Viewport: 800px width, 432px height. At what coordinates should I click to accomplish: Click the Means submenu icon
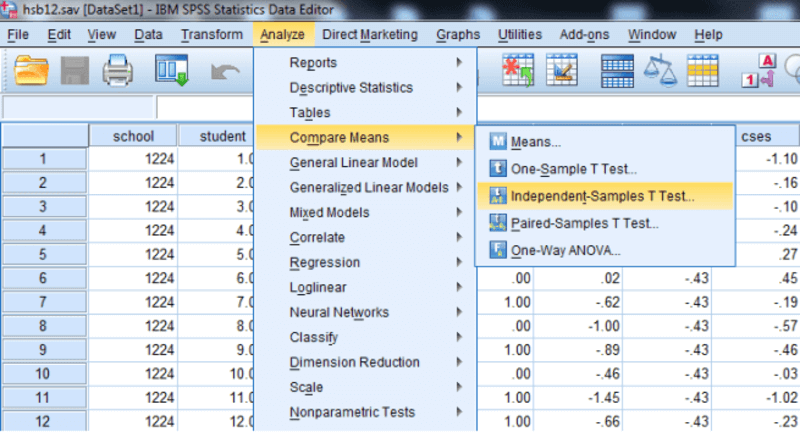pyautogui.click(x=497, y=141)
